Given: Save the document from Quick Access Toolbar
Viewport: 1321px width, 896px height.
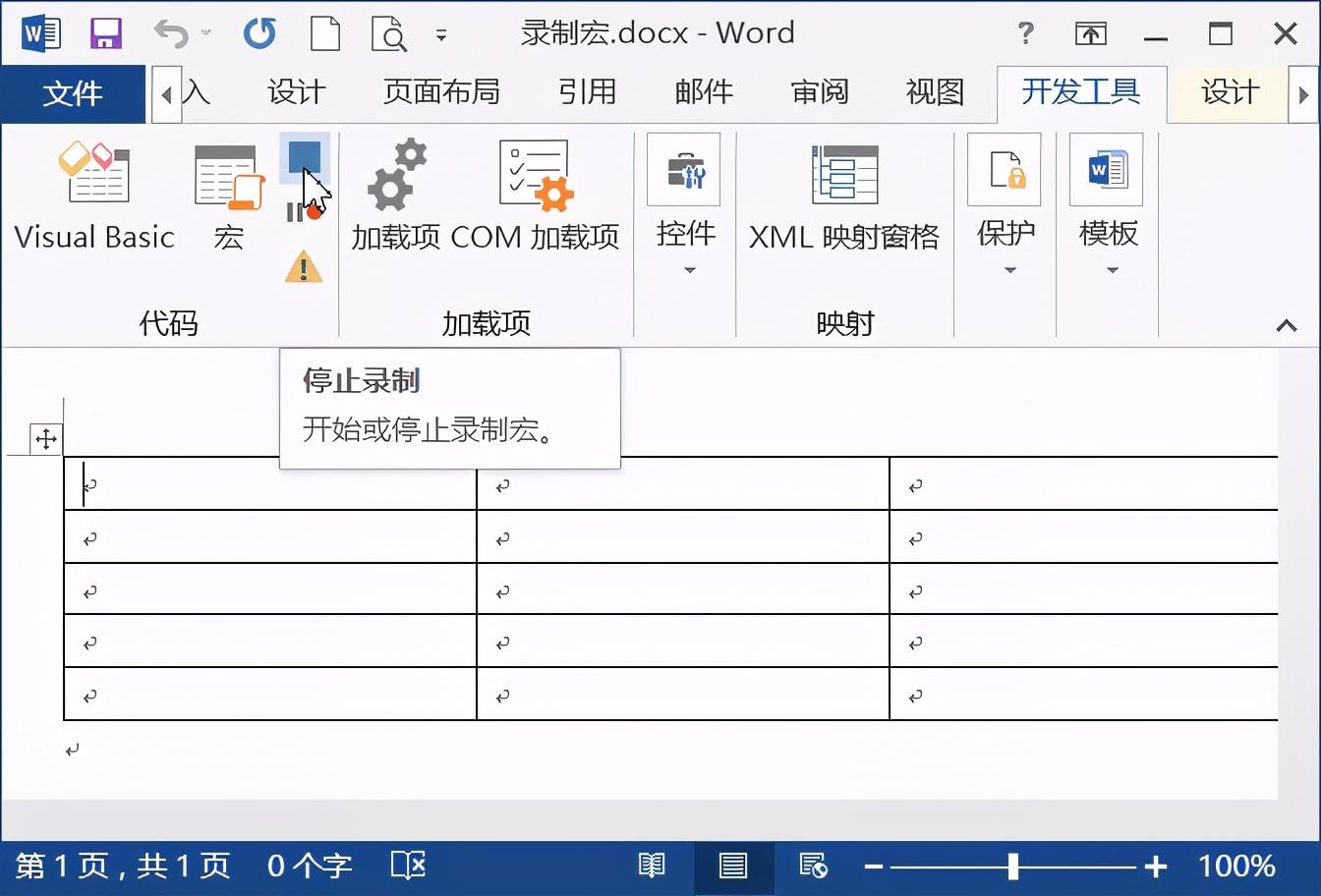Looking at the screenshot, I should (105, 33).
